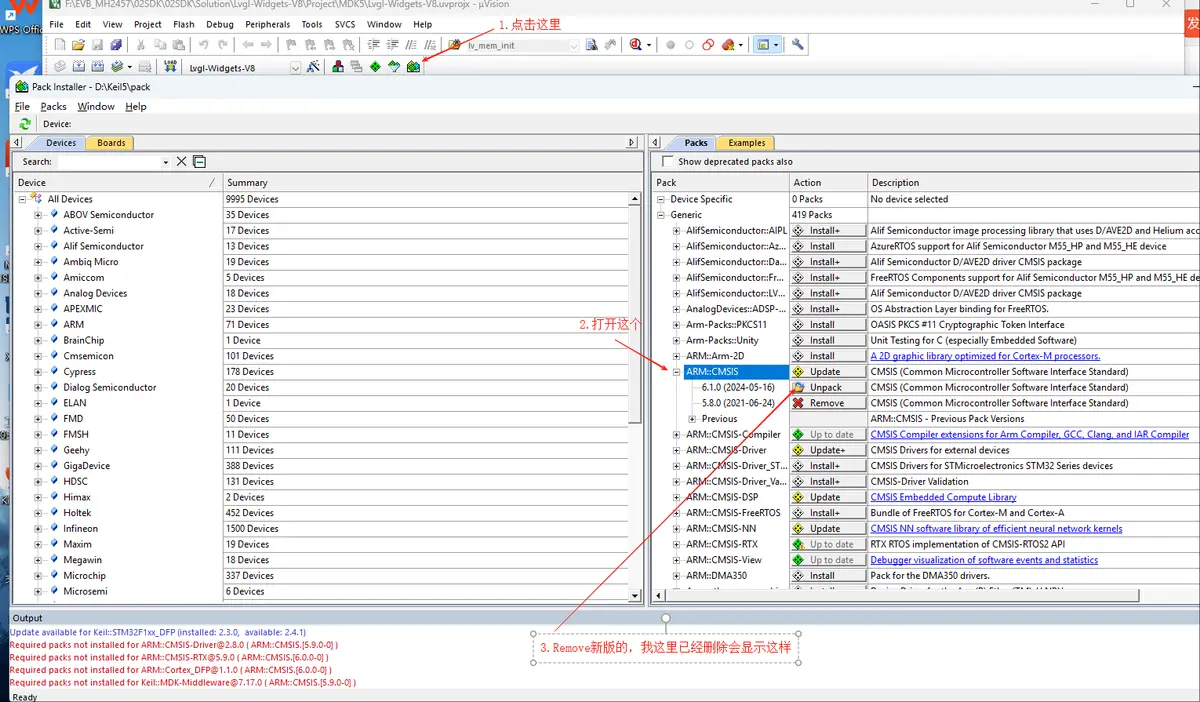The image size is (1200, 702).
Task: Enable Show deprecated packs also checkbox
Action: click(x=668, y=161)
